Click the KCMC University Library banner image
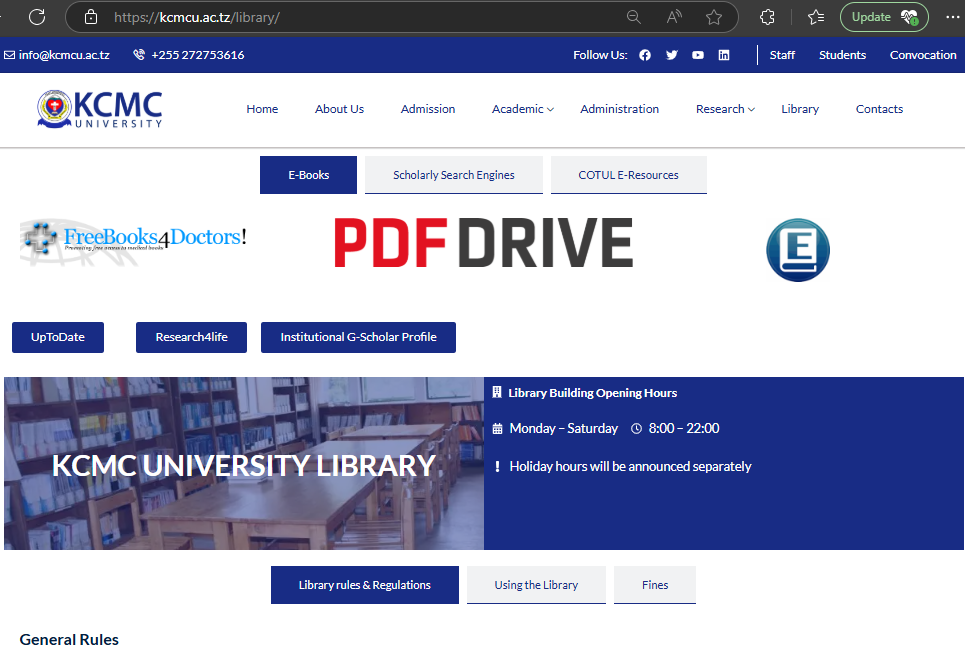 244,464
